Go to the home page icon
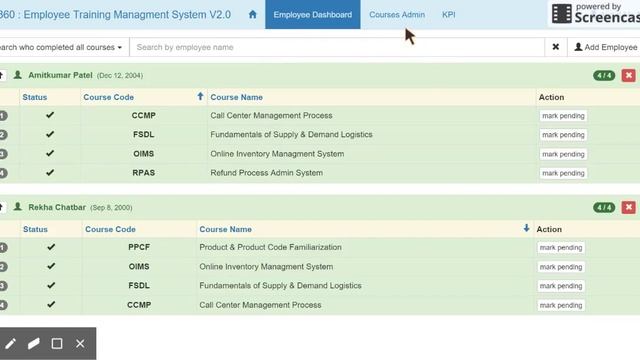The image size is (640, 360). click(x=253, y=14)
